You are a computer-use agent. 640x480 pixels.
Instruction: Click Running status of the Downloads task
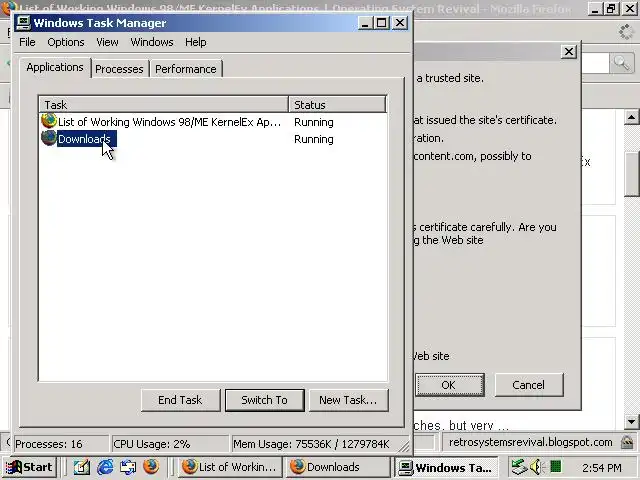pos(313,139)
